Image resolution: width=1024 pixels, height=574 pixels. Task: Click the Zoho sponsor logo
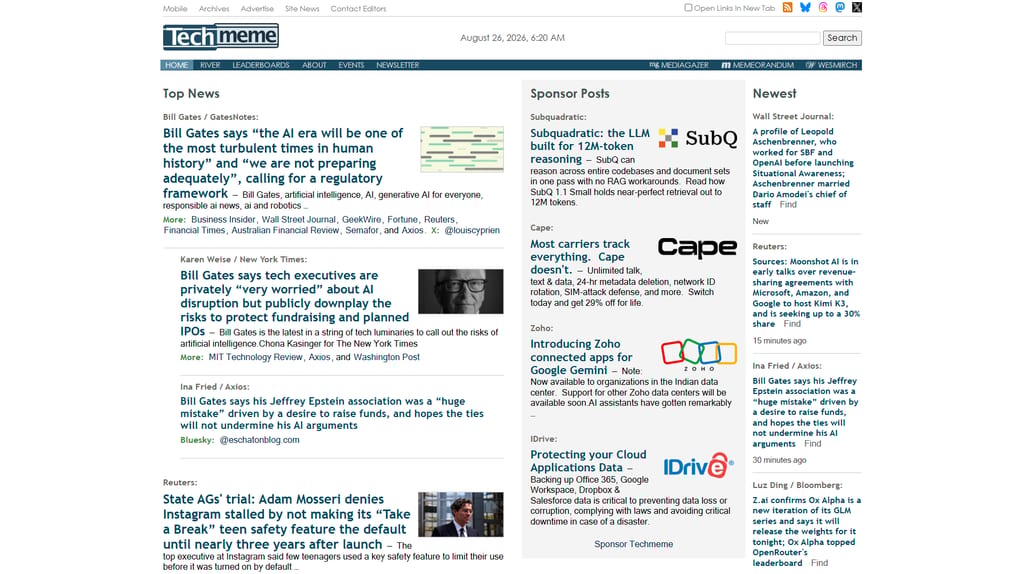tap(698, 355)
